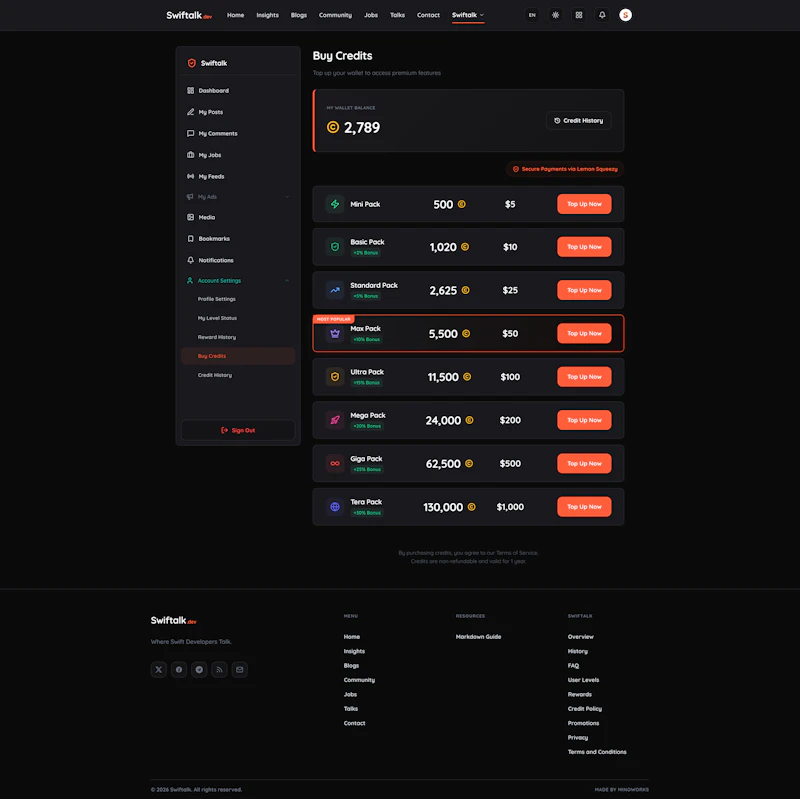The width and height of the screenshot is (800, 799).
Task: Open Credit History in the sidebar
Action: click(238, 375)
